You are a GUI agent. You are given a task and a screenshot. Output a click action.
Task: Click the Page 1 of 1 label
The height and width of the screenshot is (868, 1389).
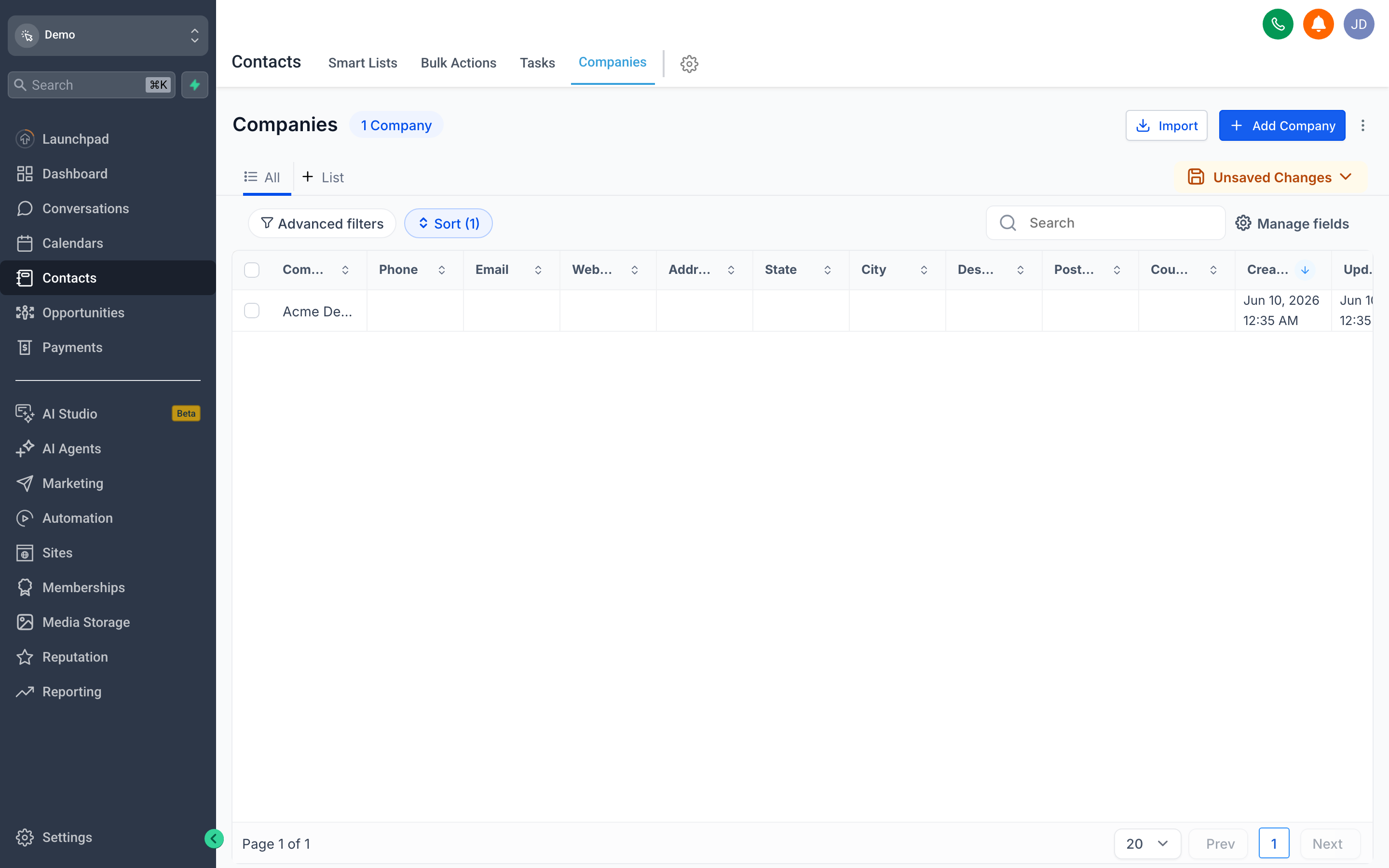click(276, 844)
